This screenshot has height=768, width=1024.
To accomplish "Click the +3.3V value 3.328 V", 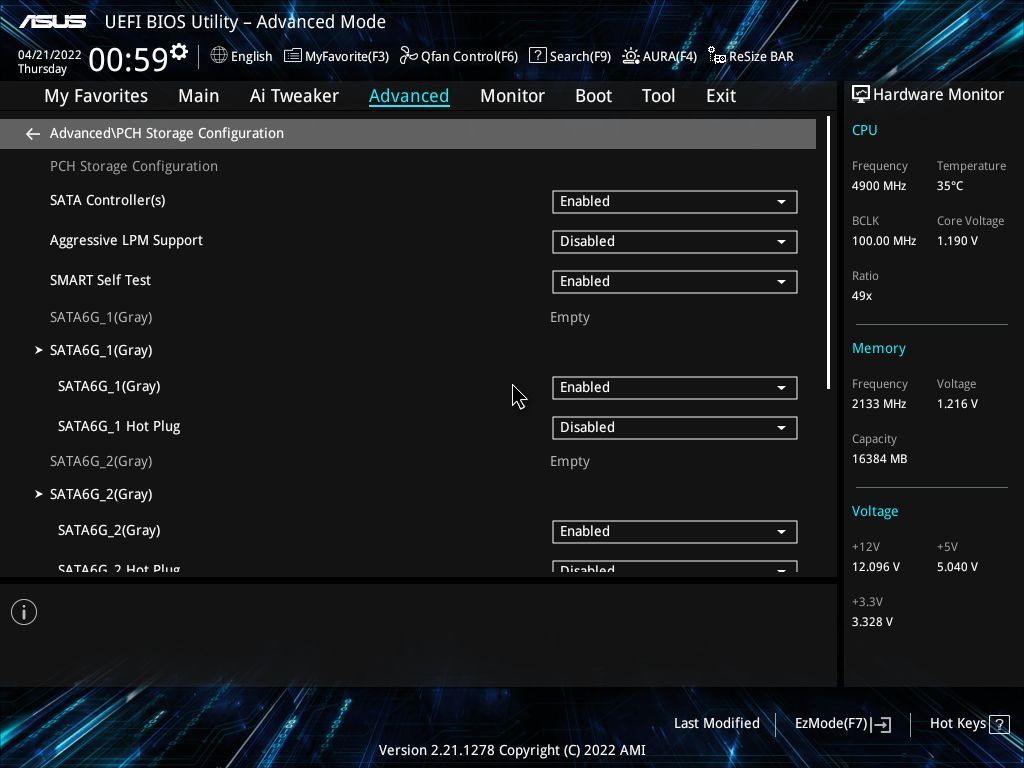I will coord(872,622).
